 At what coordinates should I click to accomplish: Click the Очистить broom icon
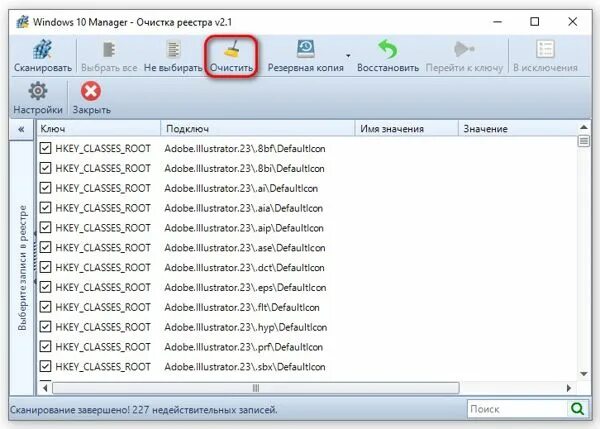pyautogui.click(x=232, y=49)
